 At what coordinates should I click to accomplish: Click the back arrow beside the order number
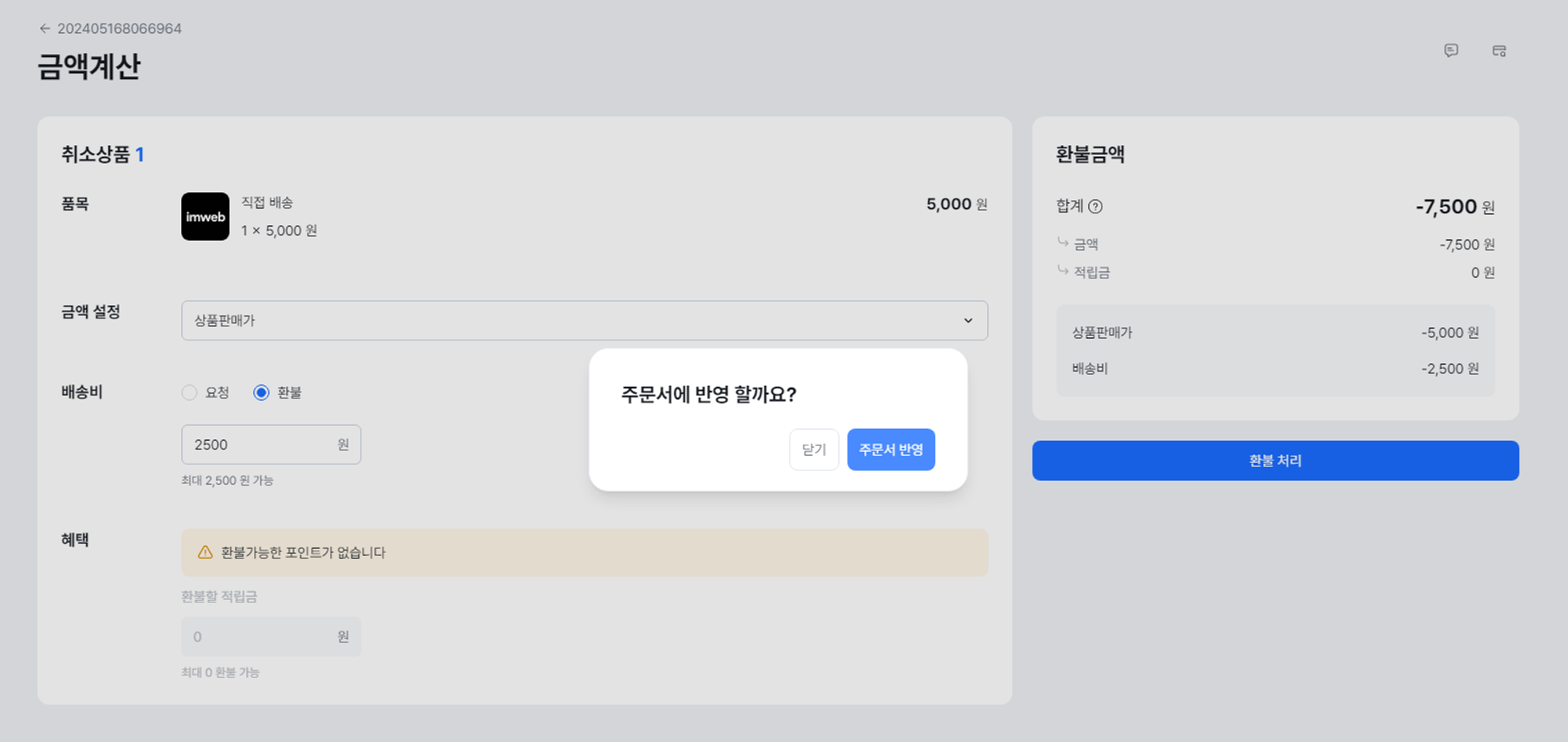click(x=45, y=29)
